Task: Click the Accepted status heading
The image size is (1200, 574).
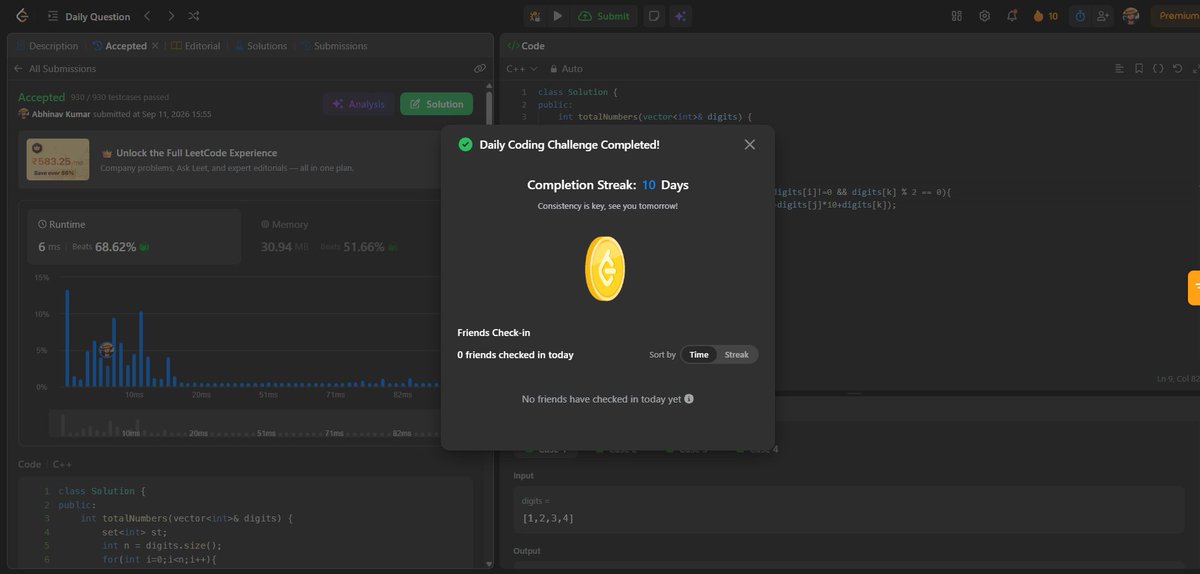Action: (x=41, y=97)
